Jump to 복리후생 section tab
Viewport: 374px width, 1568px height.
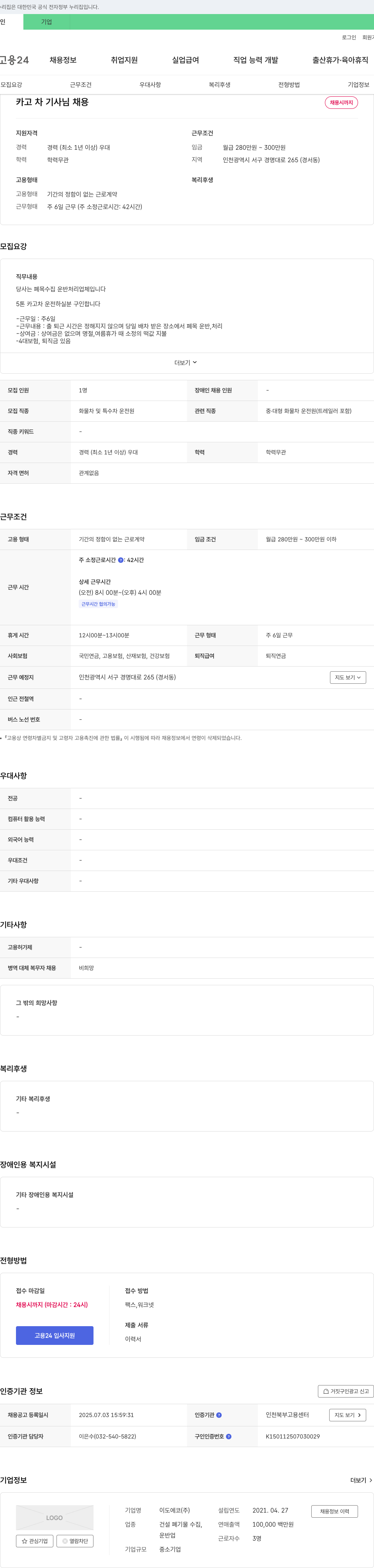[x=220, y=85]
